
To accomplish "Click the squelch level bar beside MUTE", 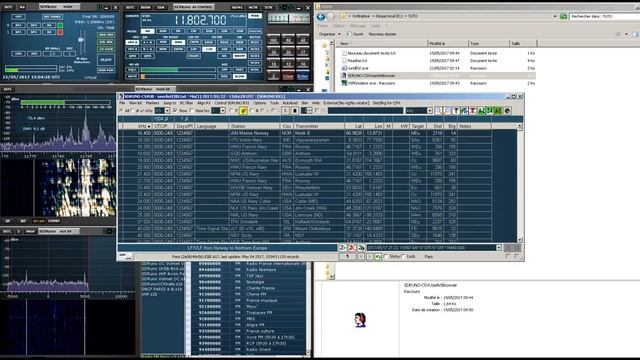I will point(178,76).
